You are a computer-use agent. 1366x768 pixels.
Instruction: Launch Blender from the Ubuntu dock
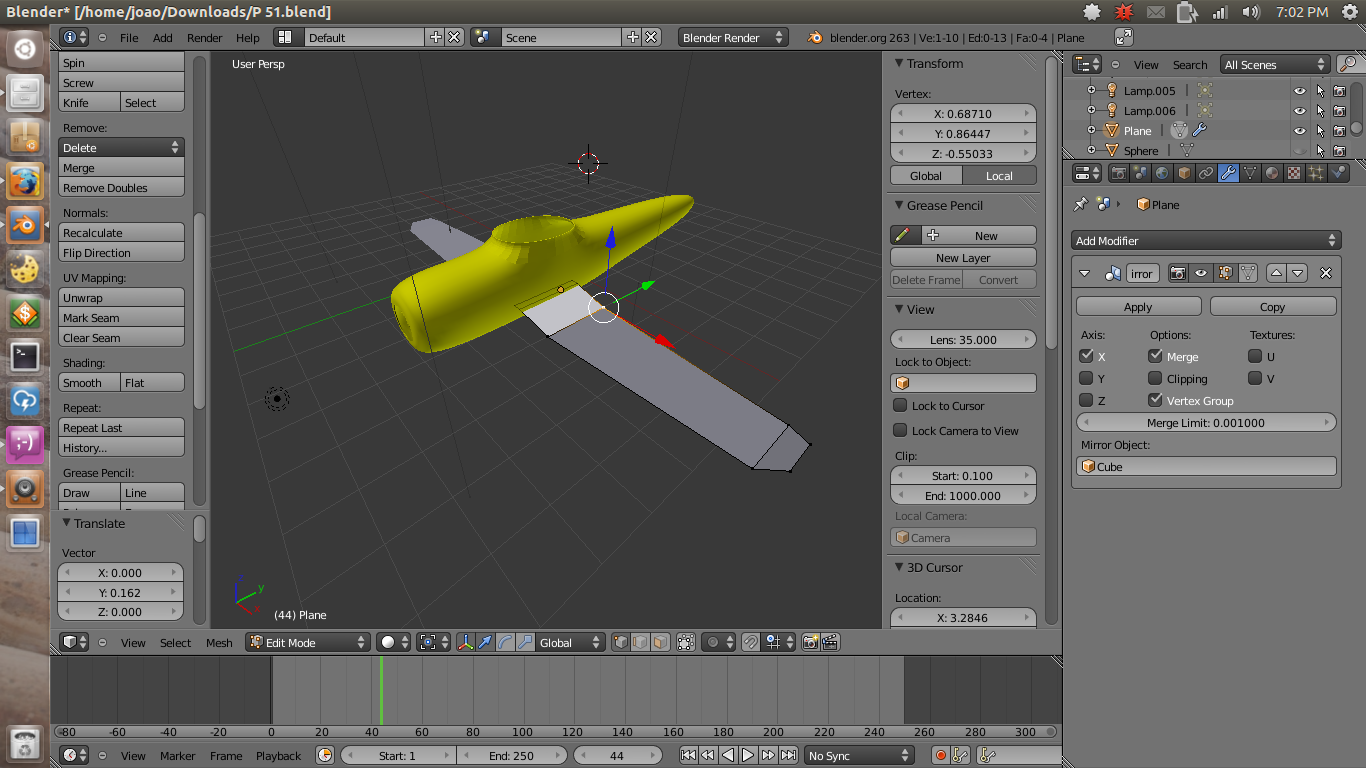[25, 225]
